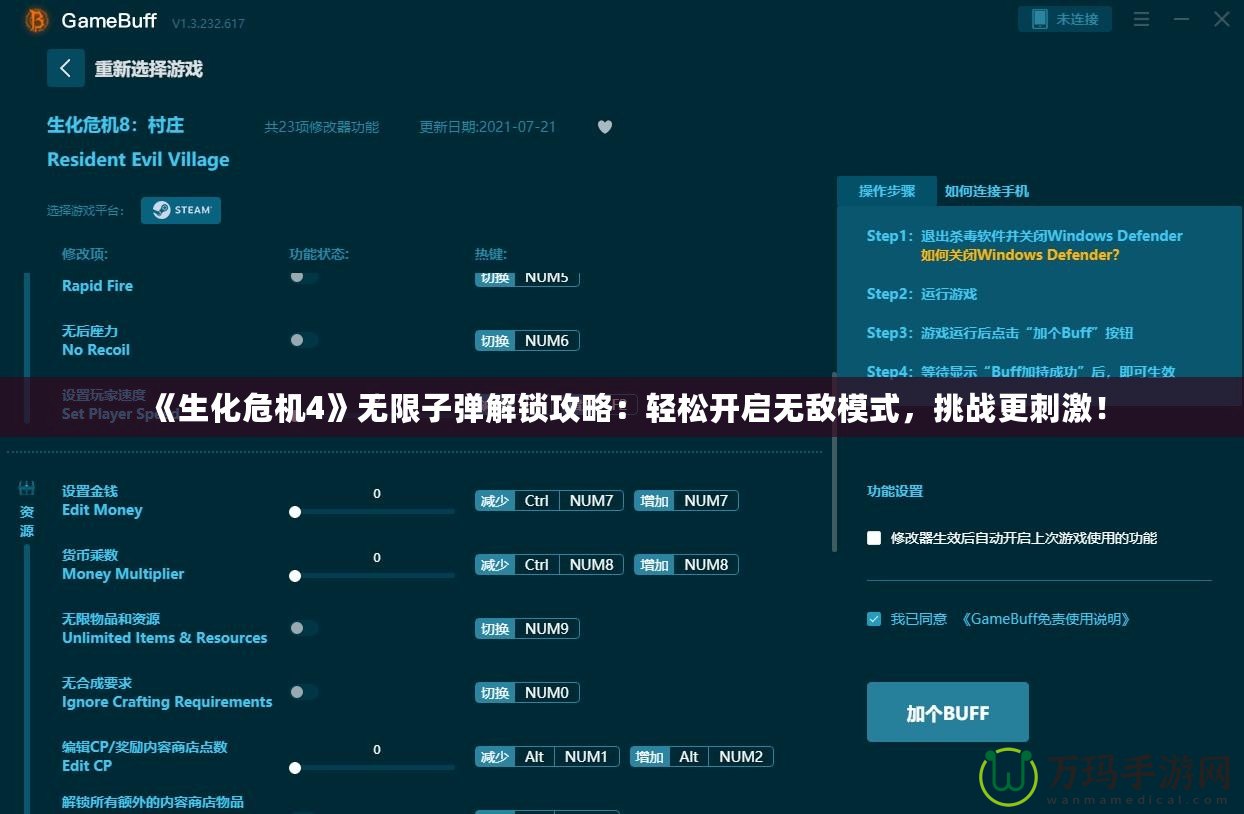
Task: Click the 共23项修改器功能 text
Action: 322,127
